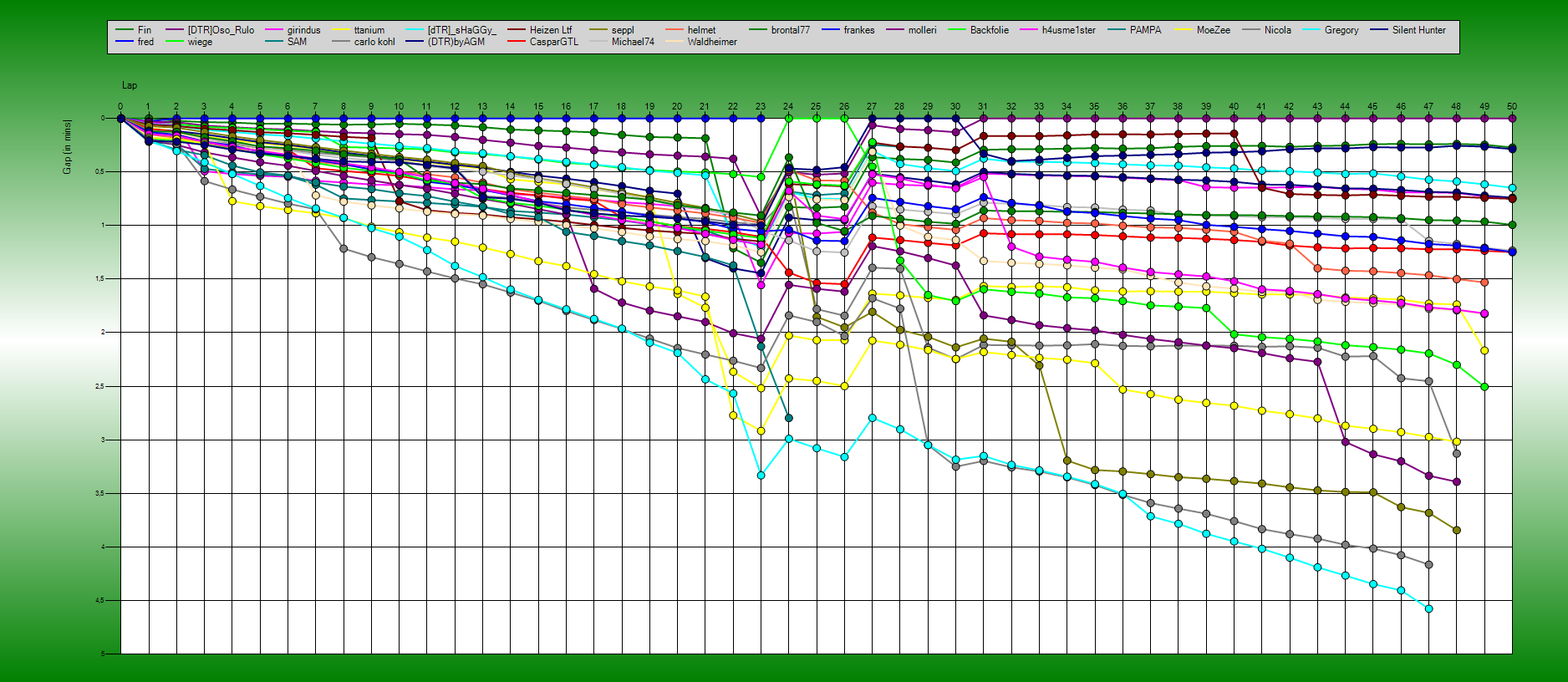
Task: Select the [DTR]Oso_Rulo legend label
Action: [221, 30]
